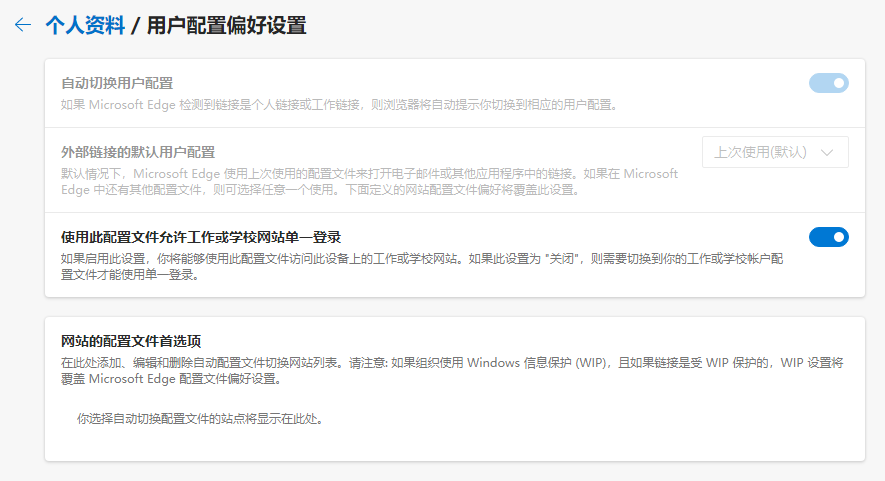Select the 自动切换用户配置 setting label
The image size is (885, 481).
117,83
